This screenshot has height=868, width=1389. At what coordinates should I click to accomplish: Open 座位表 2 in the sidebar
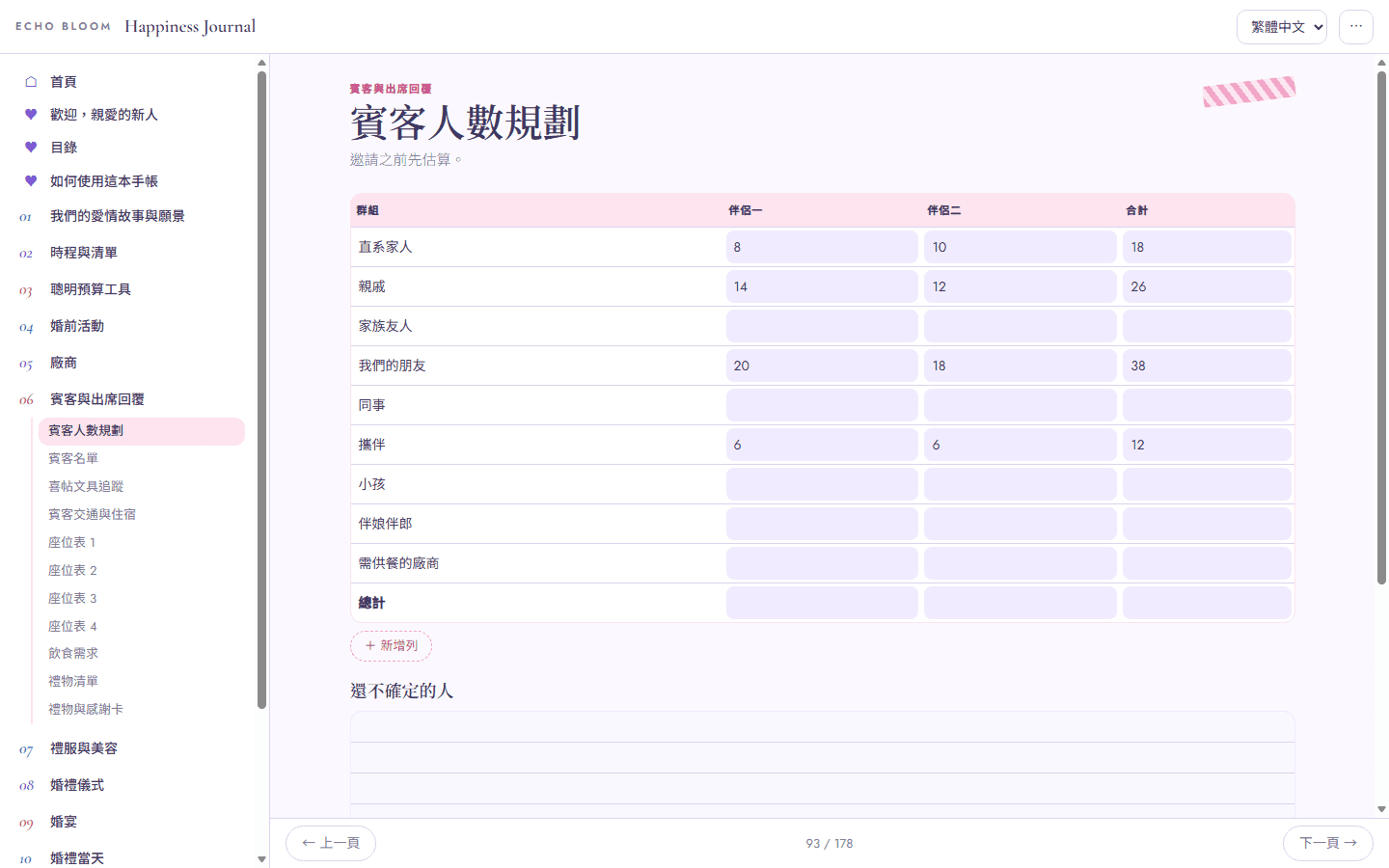142,571
